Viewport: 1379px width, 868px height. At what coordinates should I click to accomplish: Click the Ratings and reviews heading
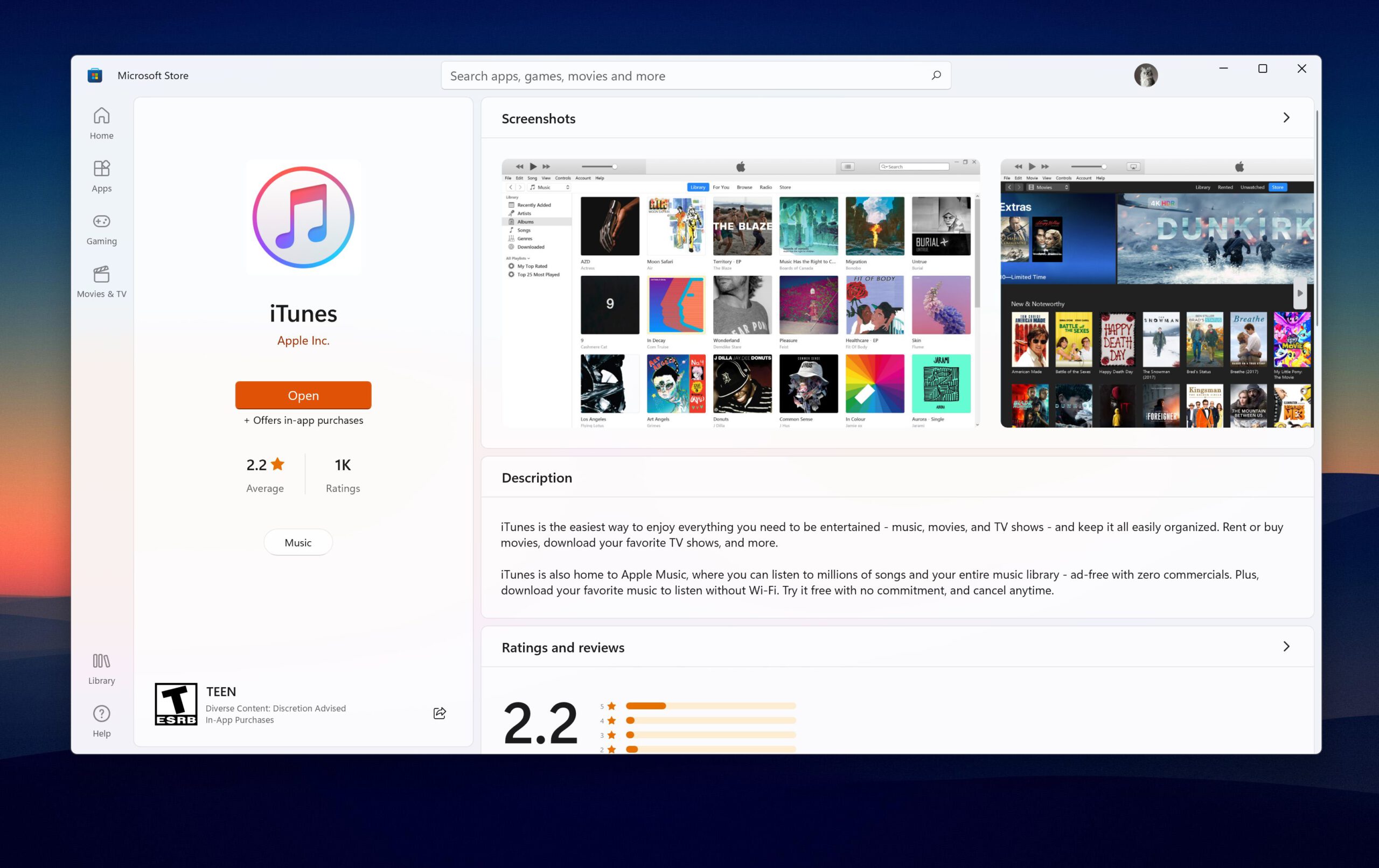(563, 648)
